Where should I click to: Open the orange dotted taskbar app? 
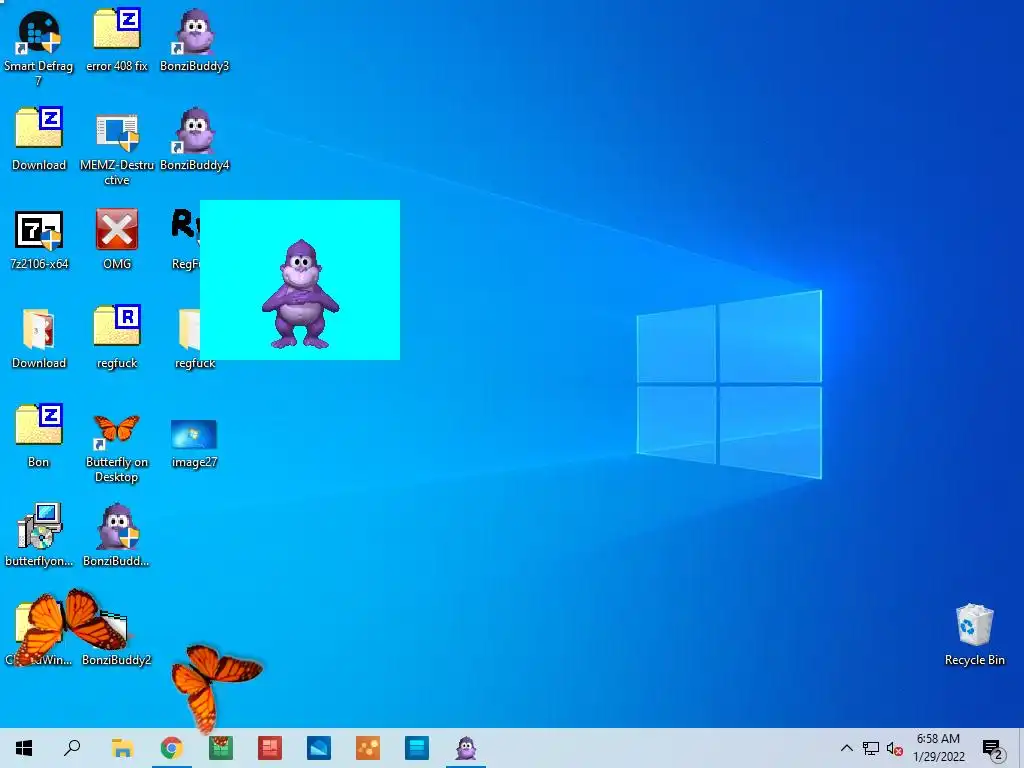coord(368,748)
